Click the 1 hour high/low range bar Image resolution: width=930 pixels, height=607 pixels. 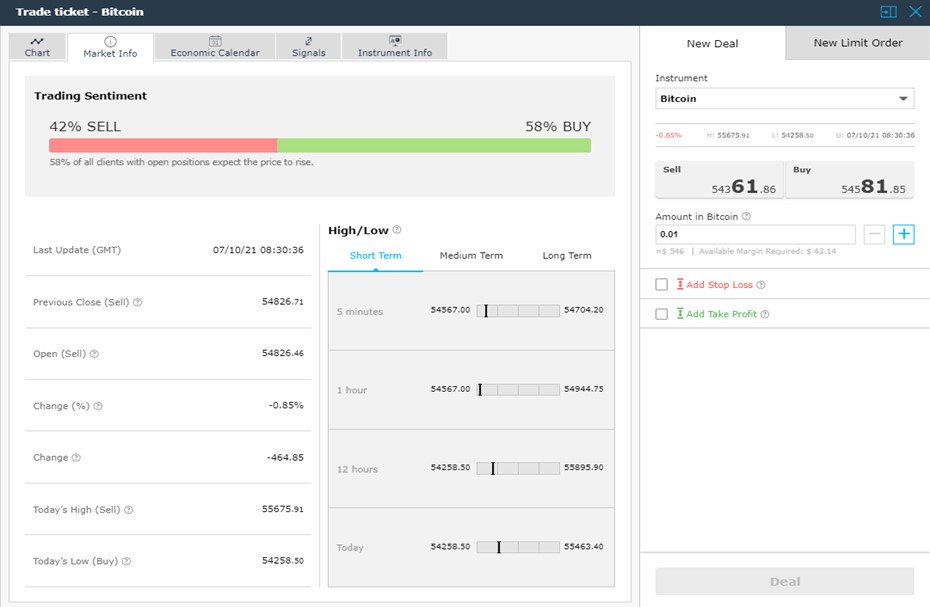[518, 389]
